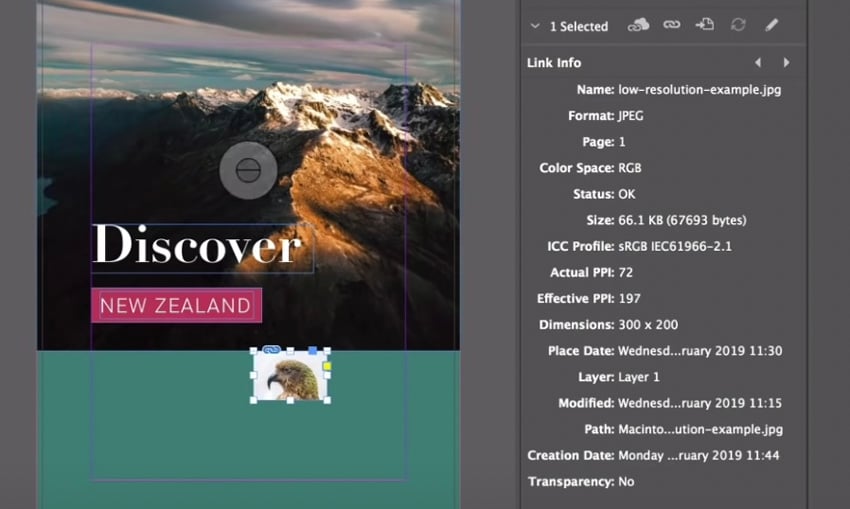Click the Transparency value No
Screen dimensions: 850x509
tap(626, 481)
